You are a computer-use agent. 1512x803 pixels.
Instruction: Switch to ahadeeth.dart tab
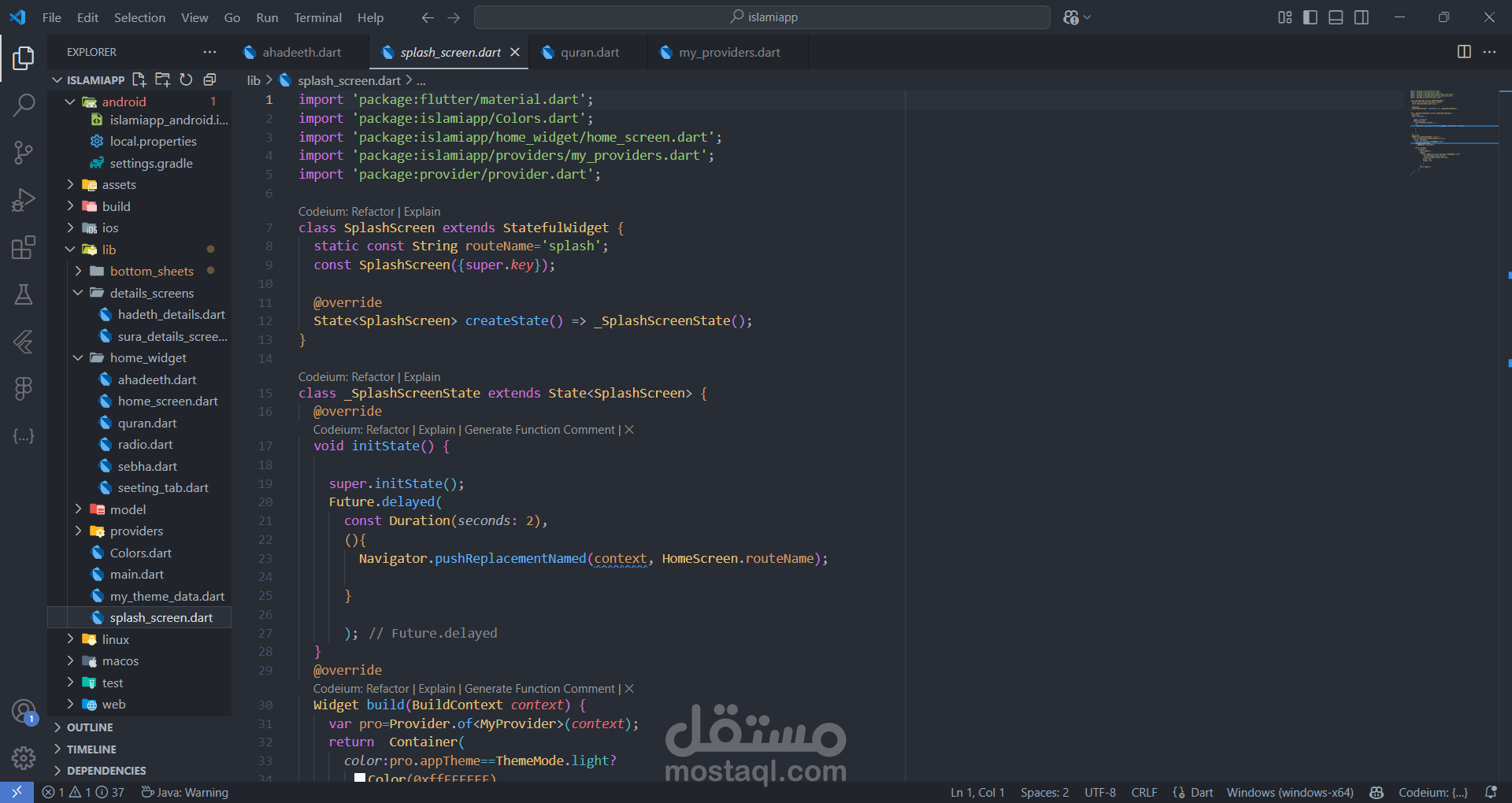pyautogui.click(x=302, y=52)
